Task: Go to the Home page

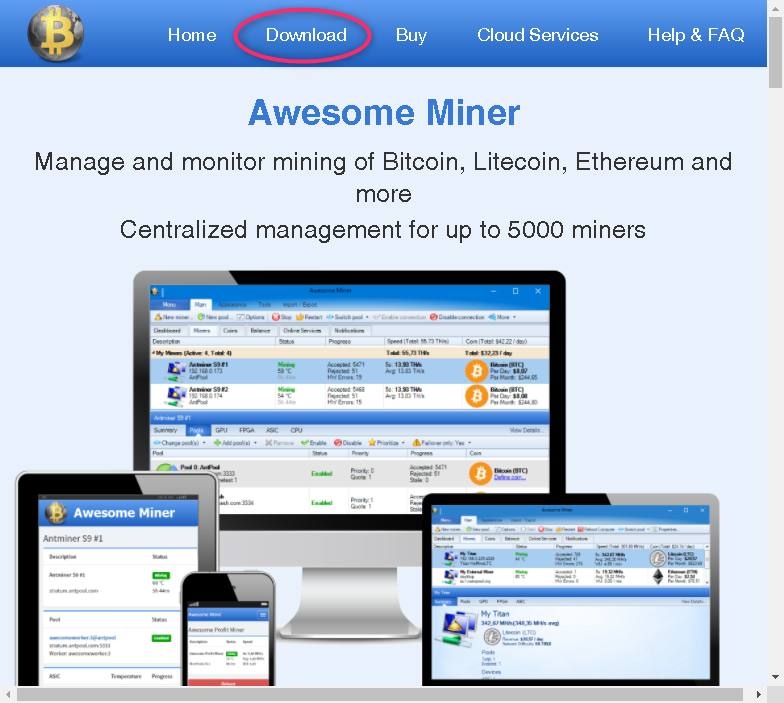Action: coord(192,35)
